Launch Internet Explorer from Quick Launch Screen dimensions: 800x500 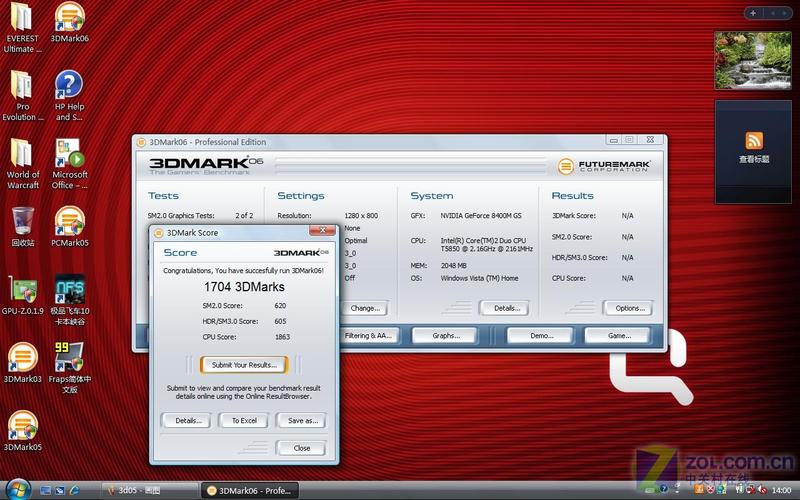(x=74, y=491)
